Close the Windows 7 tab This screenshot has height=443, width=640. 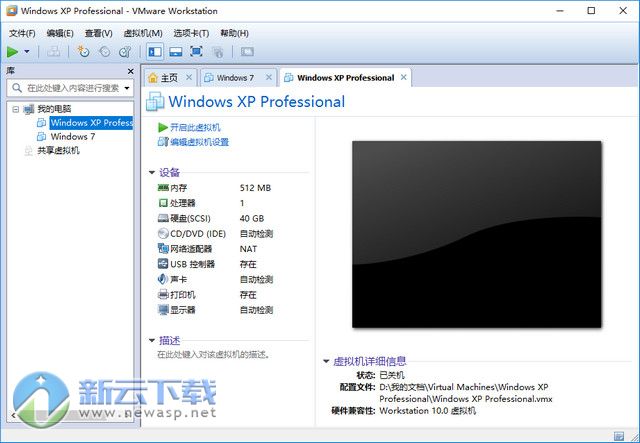[x=269, y=77]
